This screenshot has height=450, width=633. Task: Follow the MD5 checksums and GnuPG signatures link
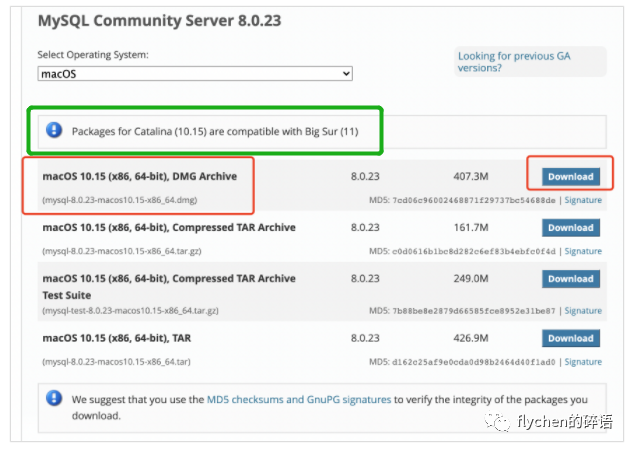299,399
